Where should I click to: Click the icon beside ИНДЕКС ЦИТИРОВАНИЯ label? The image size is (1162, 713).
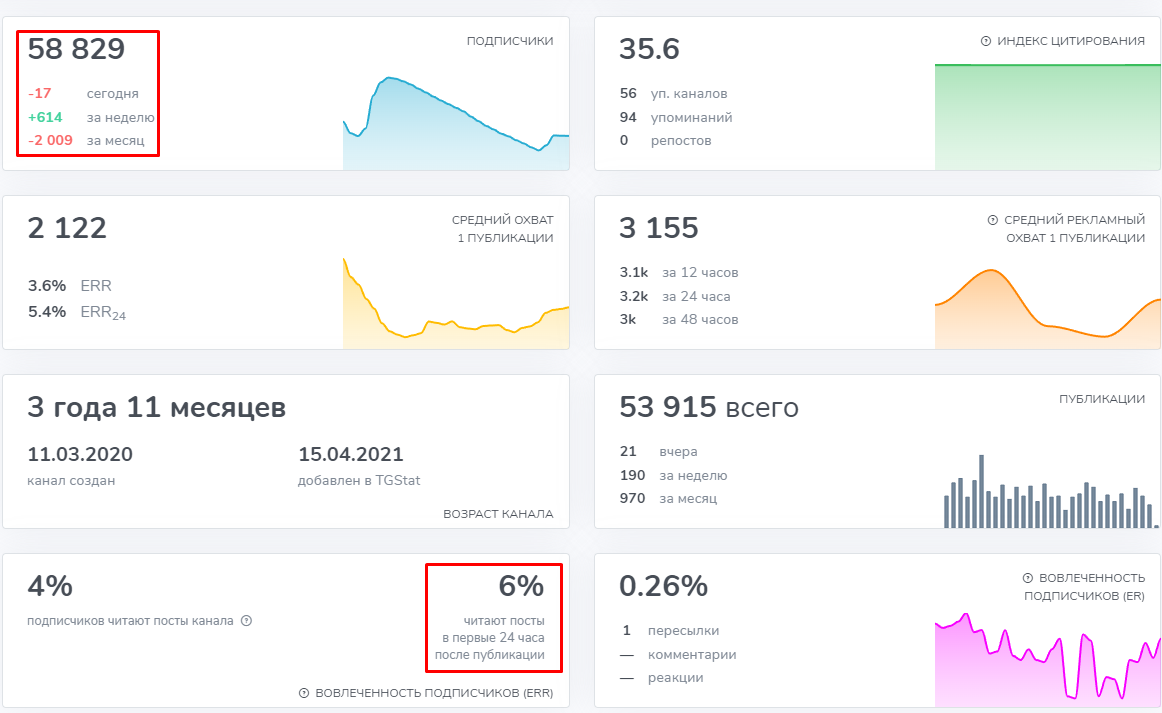coord(985,42)
